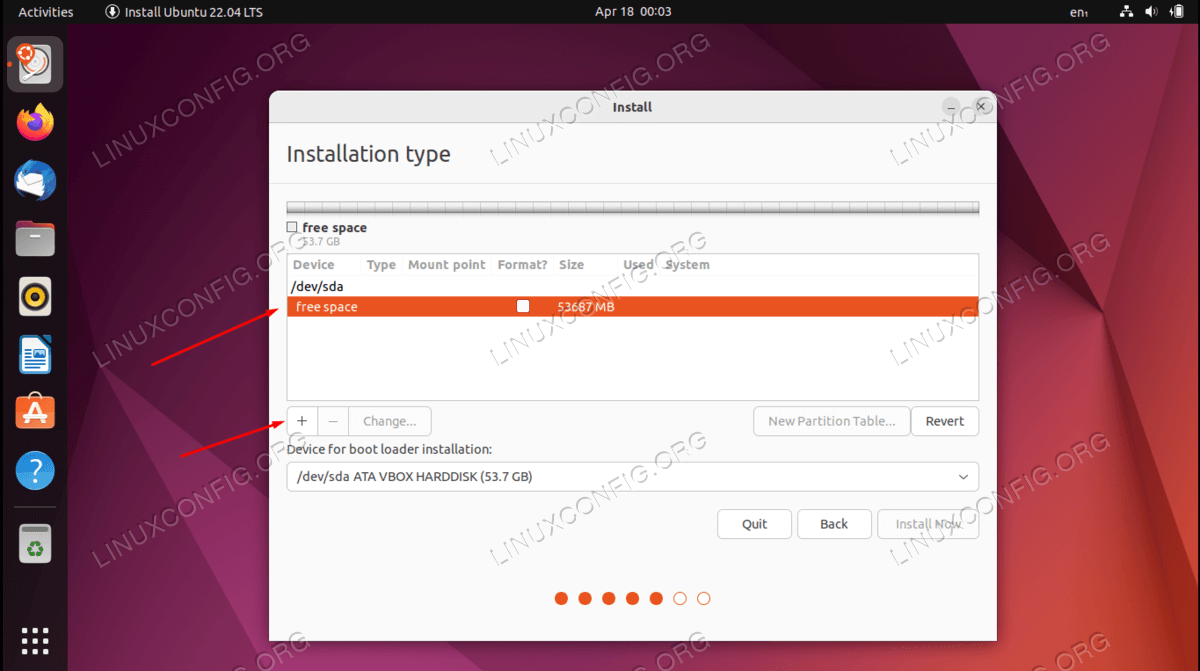Open the Trash in the dock

pyautogui.click(x=35, y=546)
